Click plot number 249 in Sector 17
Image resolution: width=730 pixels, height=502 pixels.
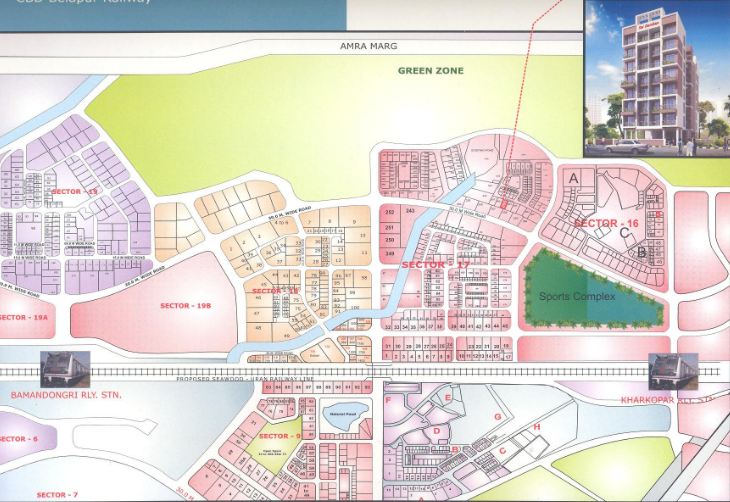pos(390,253)
